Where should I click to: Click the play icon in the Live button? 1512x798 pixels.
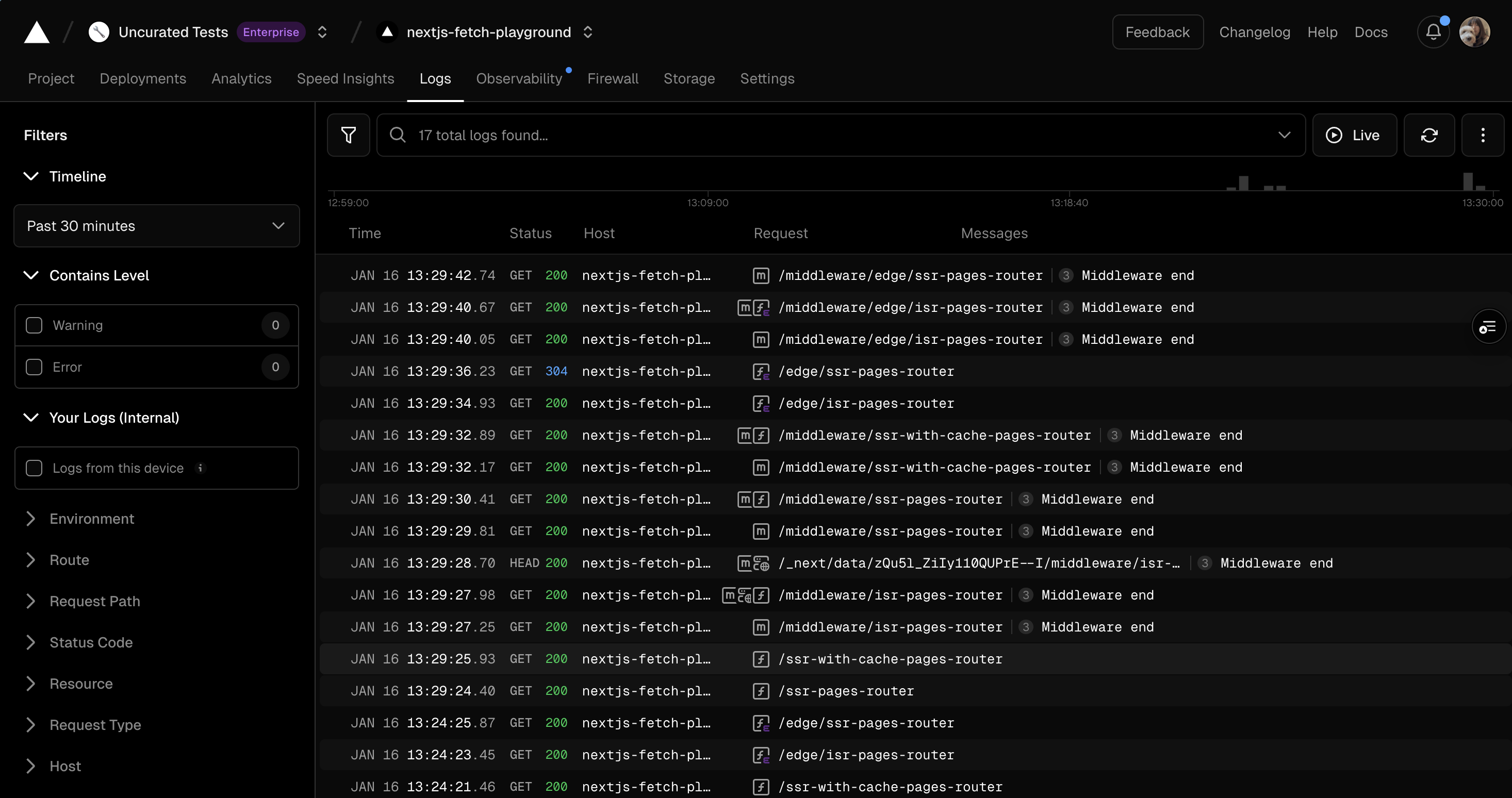(x=1334, y=135)
